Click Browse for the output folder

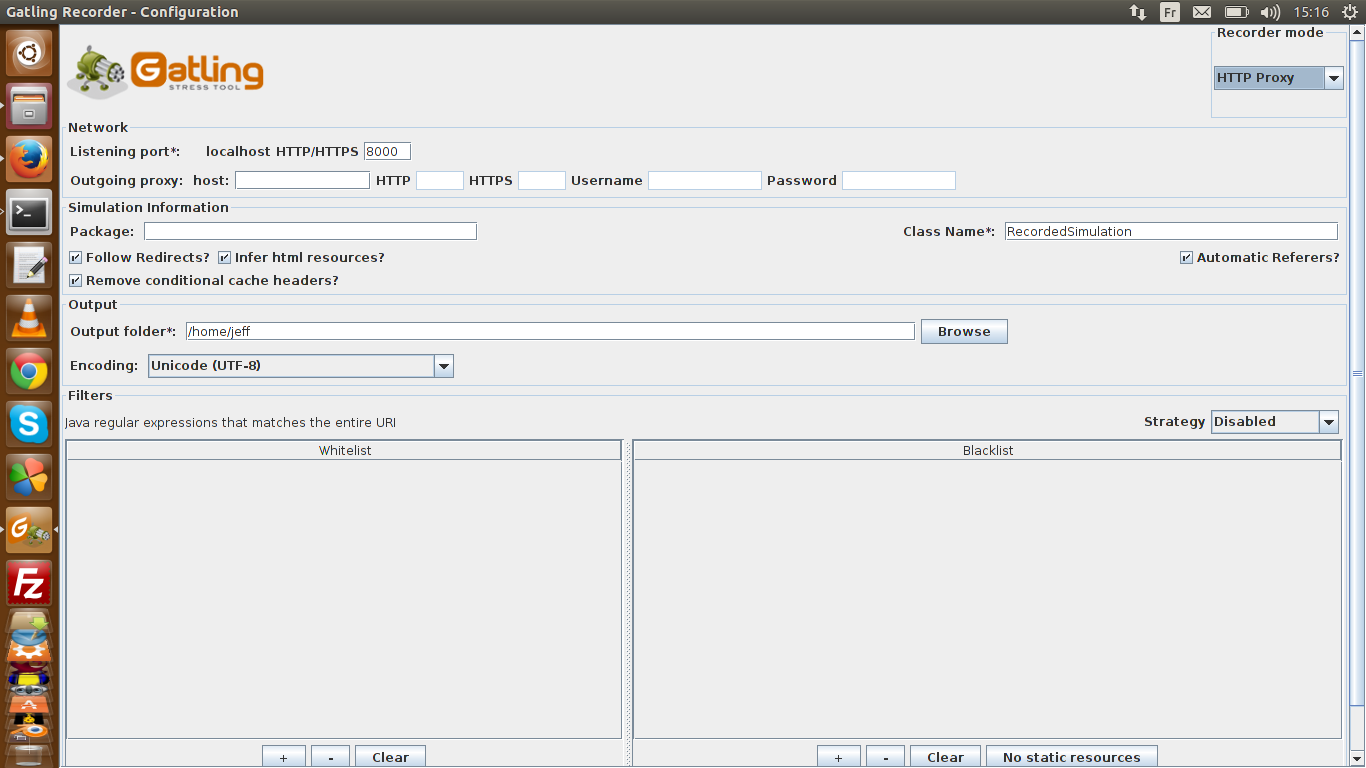point(963,332)
